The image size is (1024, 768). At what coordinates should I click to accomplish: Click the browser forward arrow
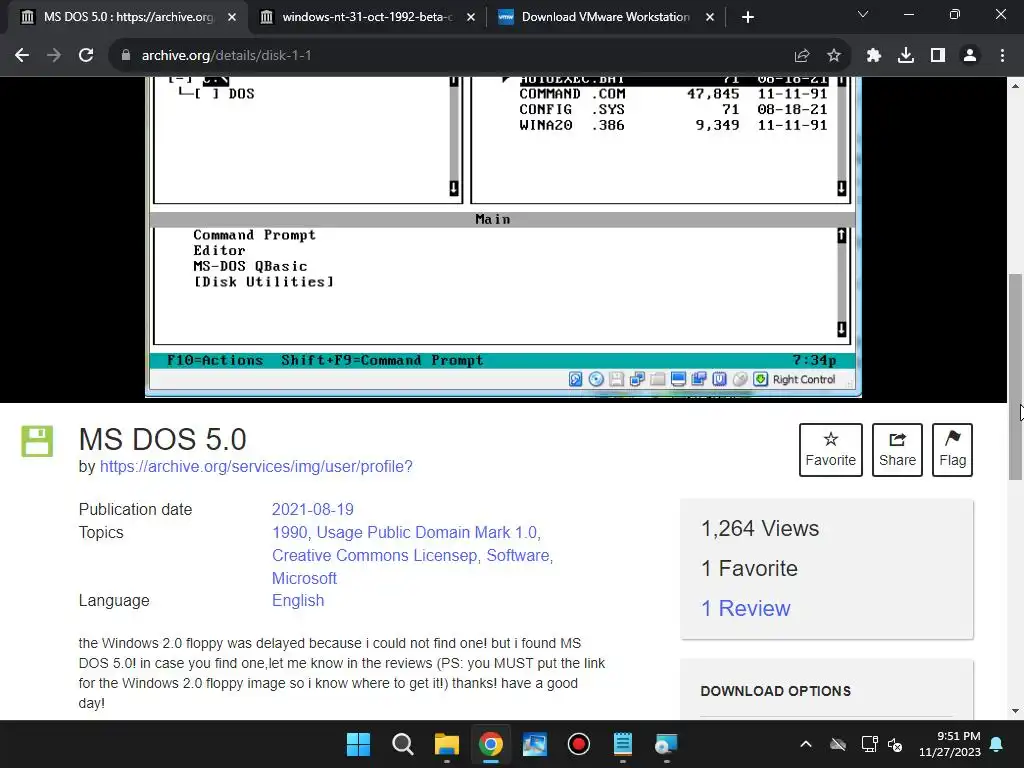click(54, 56)
